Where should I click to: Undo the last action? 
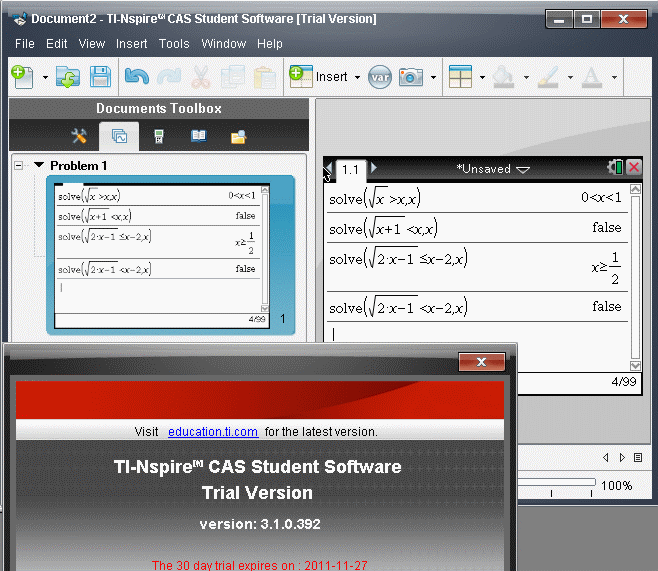click(137, 76)
